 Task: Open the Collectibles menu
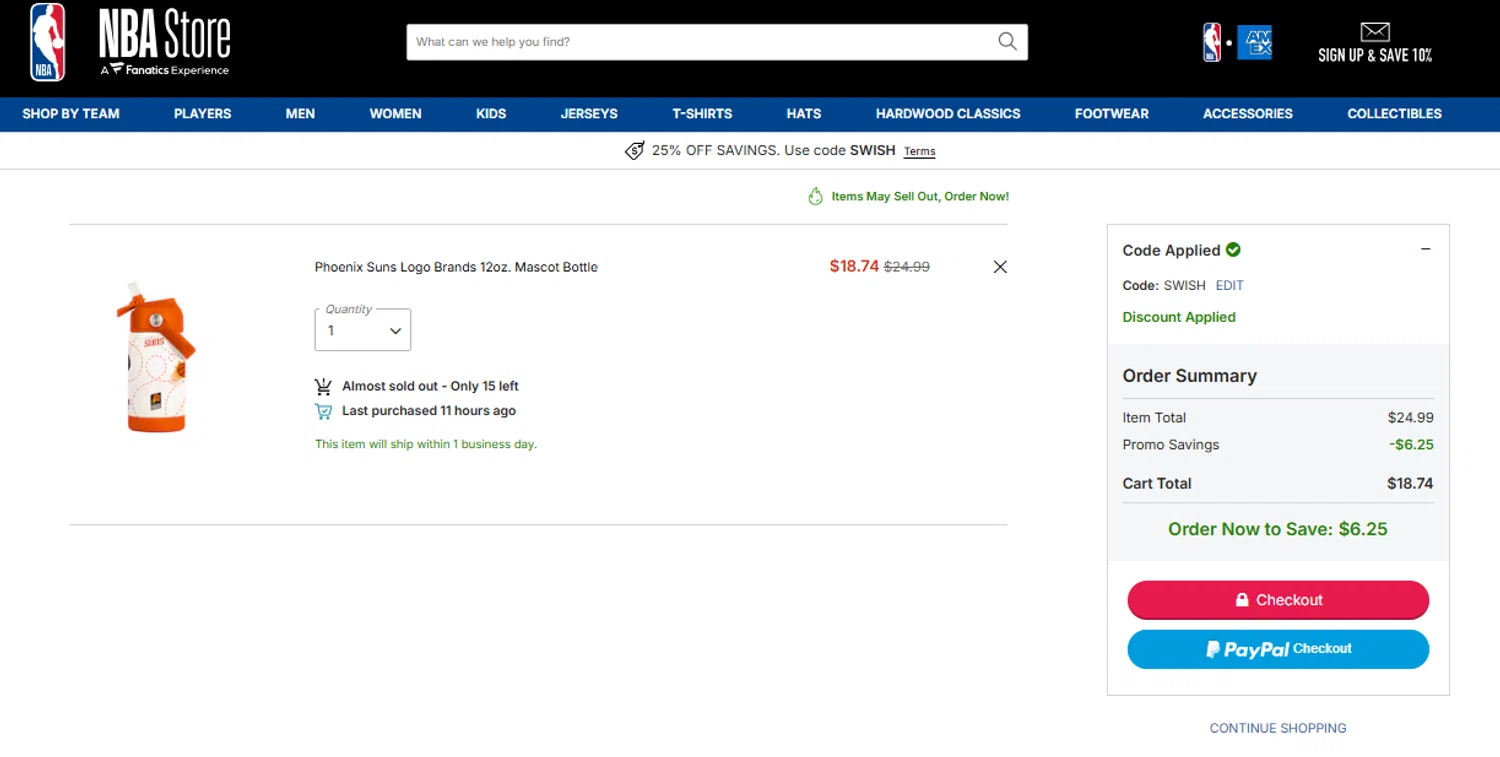point(1395,114)
